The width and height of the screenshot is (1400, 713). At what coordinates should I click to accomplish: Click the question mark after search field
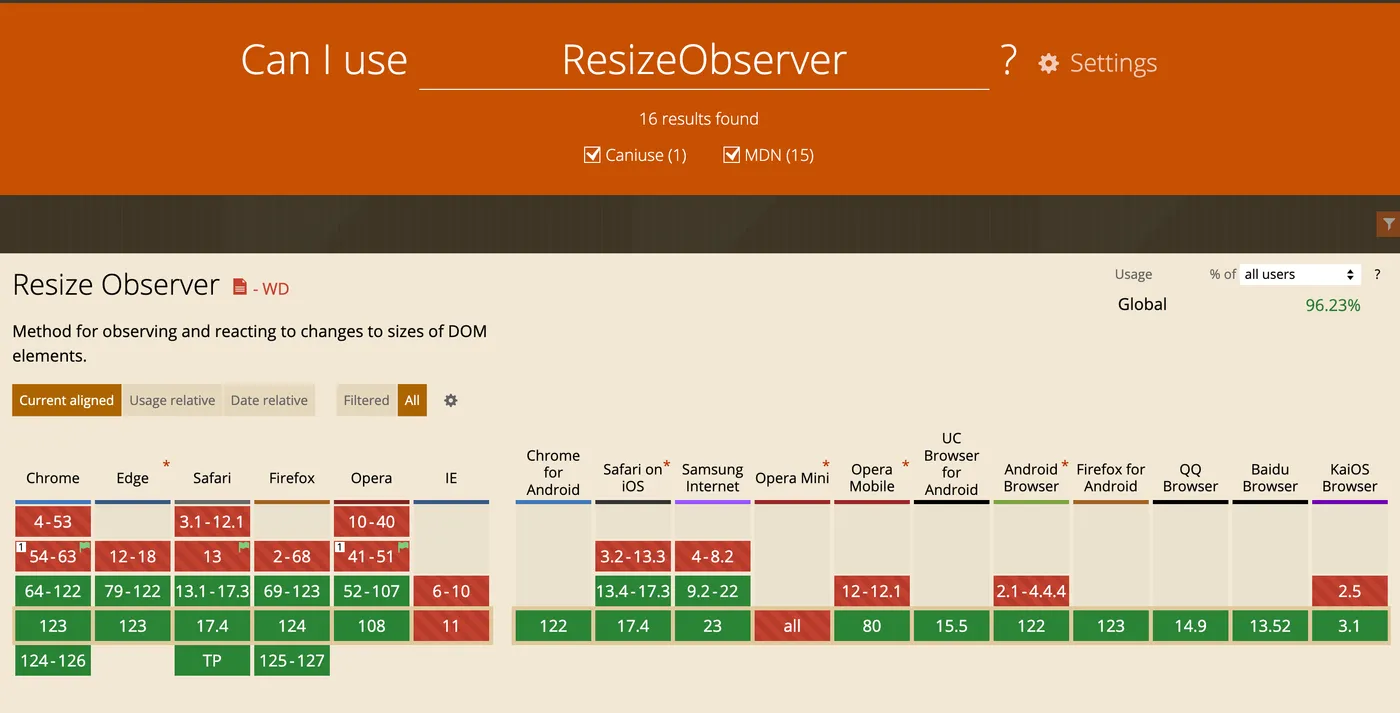click(x=1009, y=61)
